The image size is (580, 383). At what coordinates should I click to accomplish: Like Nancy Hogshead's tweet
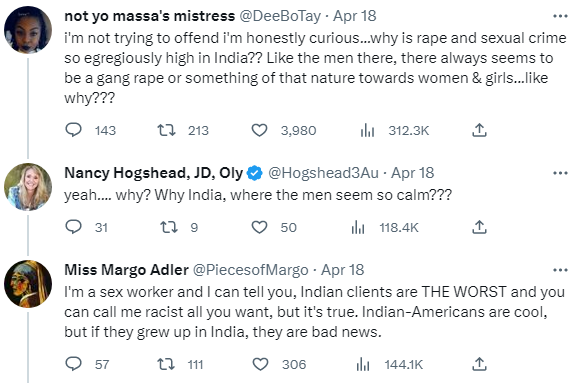click(259, 227)
